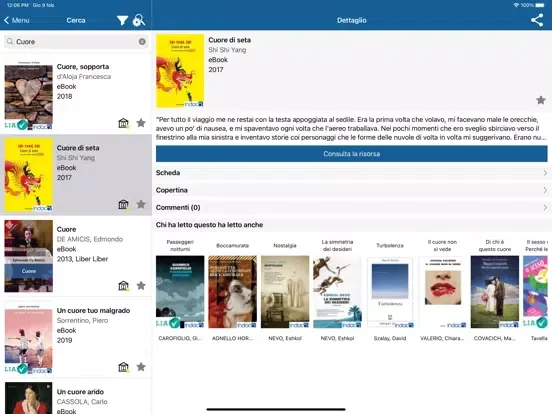Screen dimensions: 552x414
Task: Click author DE AMICIS, Edmondo
Action: pyautogui.click(x=90, y=239)
